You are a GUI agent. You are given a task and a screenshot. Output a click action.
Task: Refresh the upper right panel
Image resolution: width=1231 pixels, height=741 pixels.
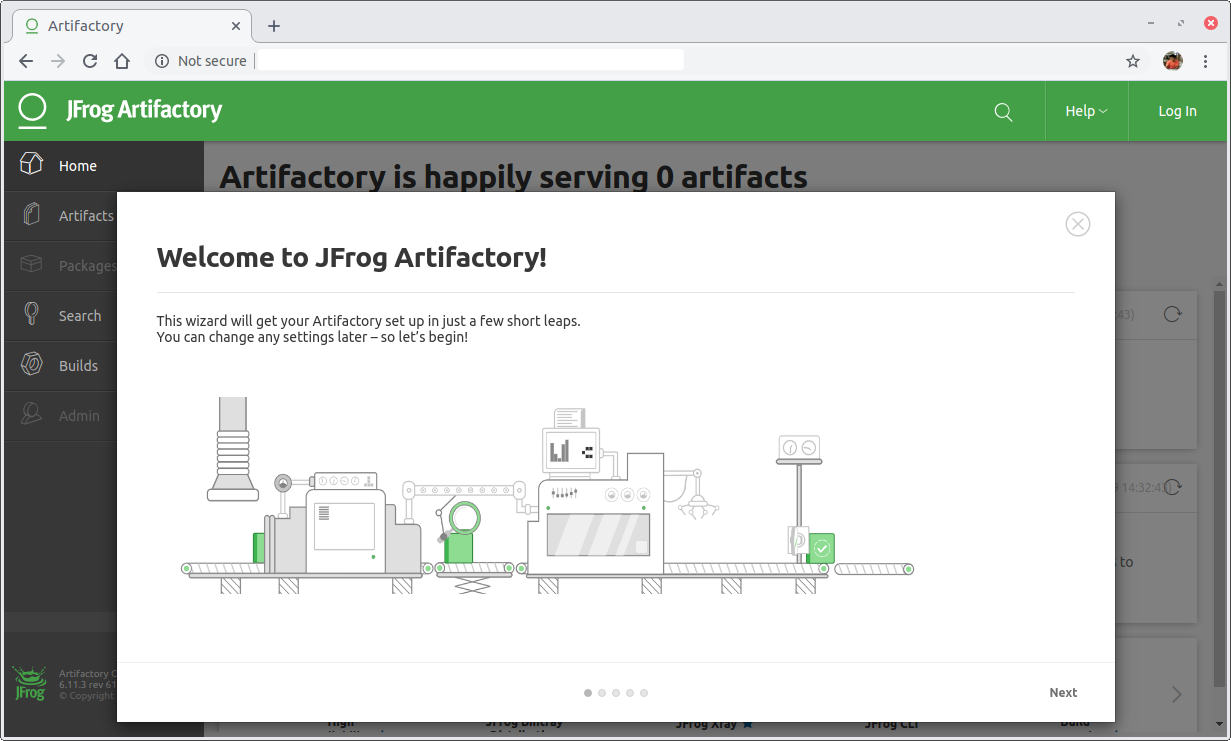pyautogui.click(x=1172, y=315)
